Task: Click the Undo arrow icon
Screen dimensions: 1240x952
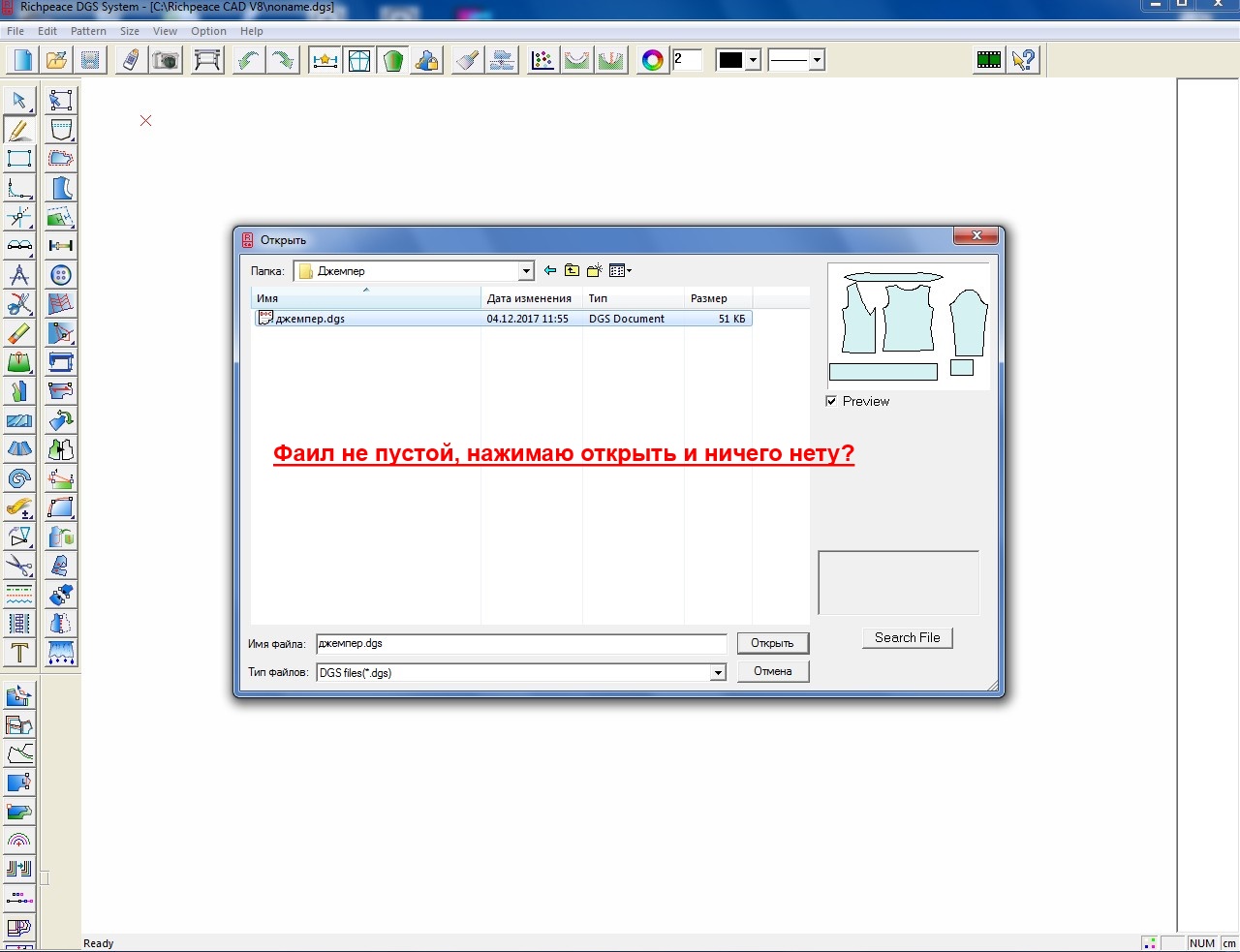Action: pyautogui.click(x=248, y=60)
